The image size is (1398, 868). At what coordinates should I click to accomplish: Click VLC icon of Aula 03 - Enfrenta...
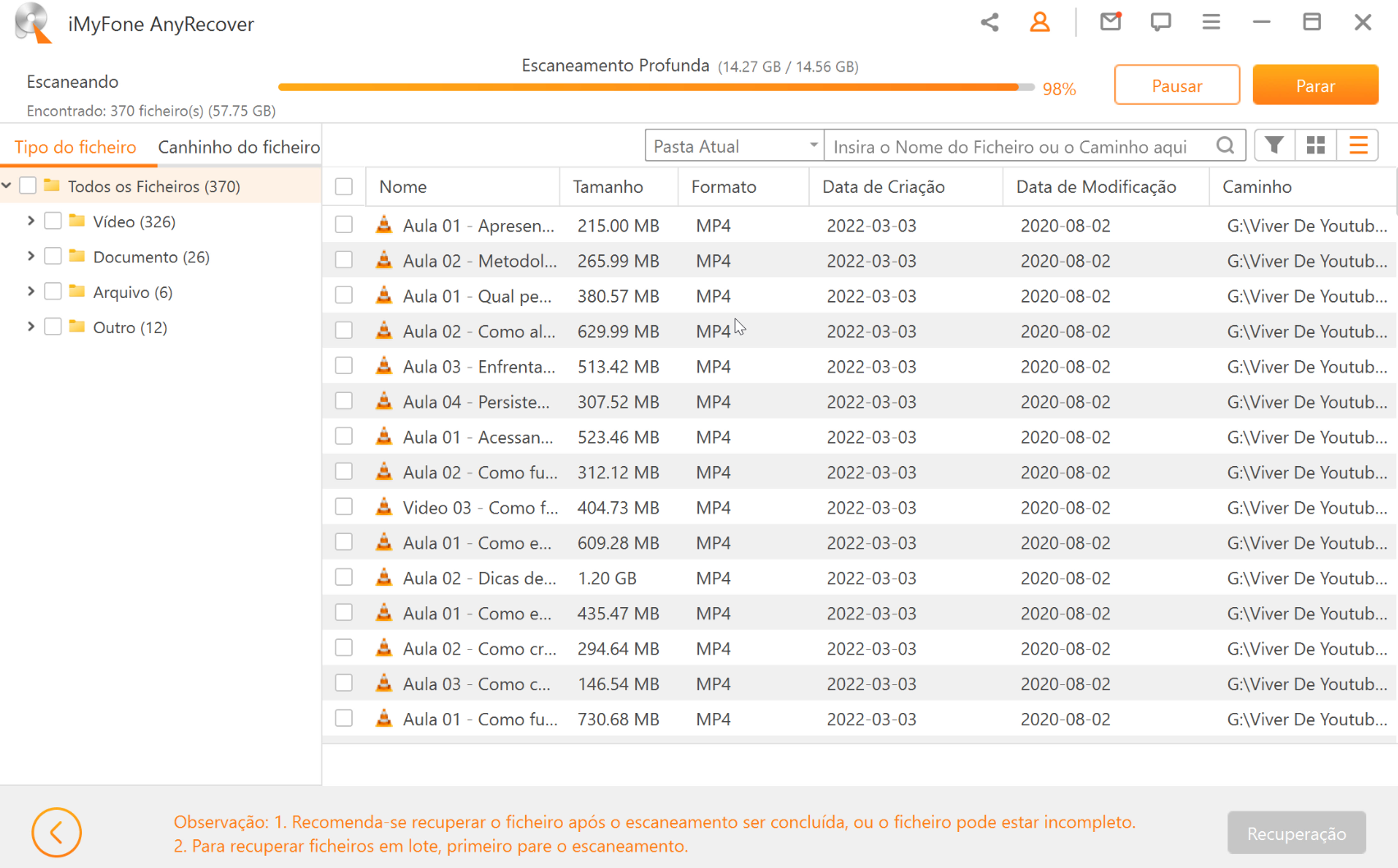[x=384, y=366]
